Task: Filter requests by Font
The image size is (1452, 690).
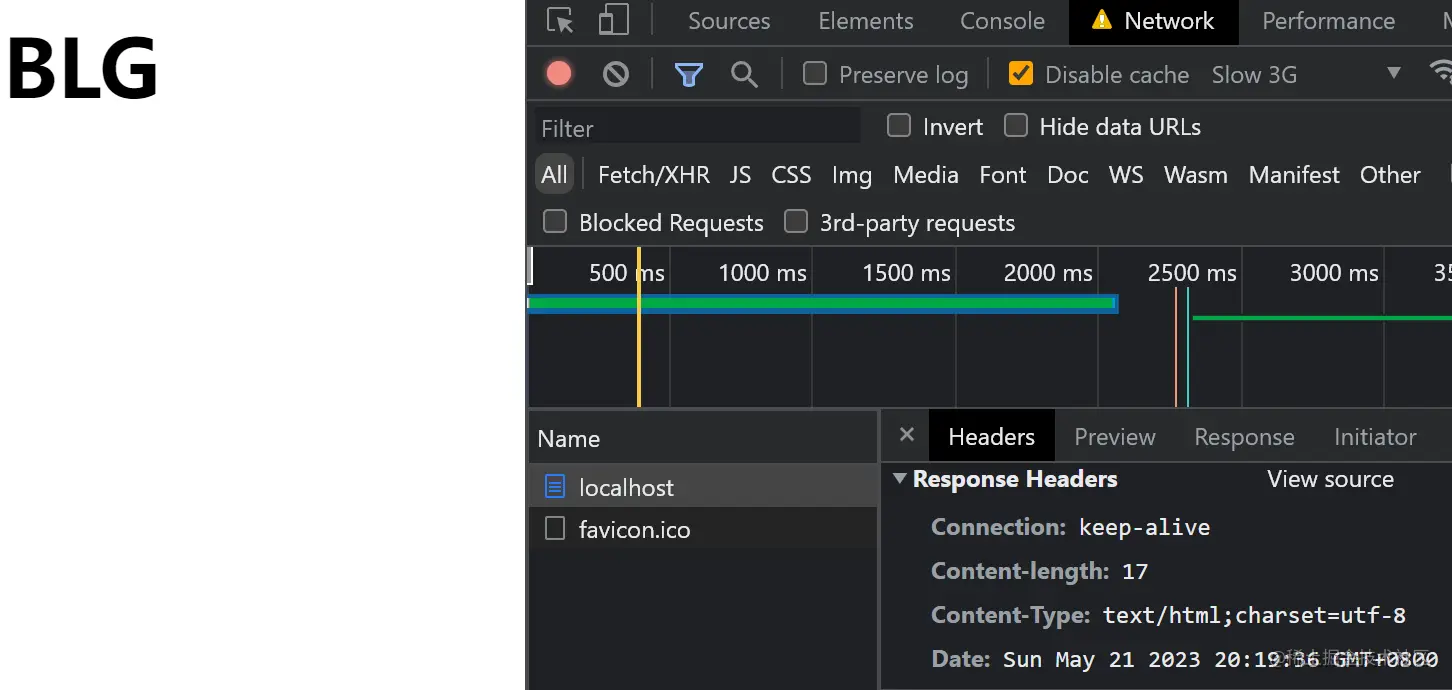Action: [x=1003, y=175]
